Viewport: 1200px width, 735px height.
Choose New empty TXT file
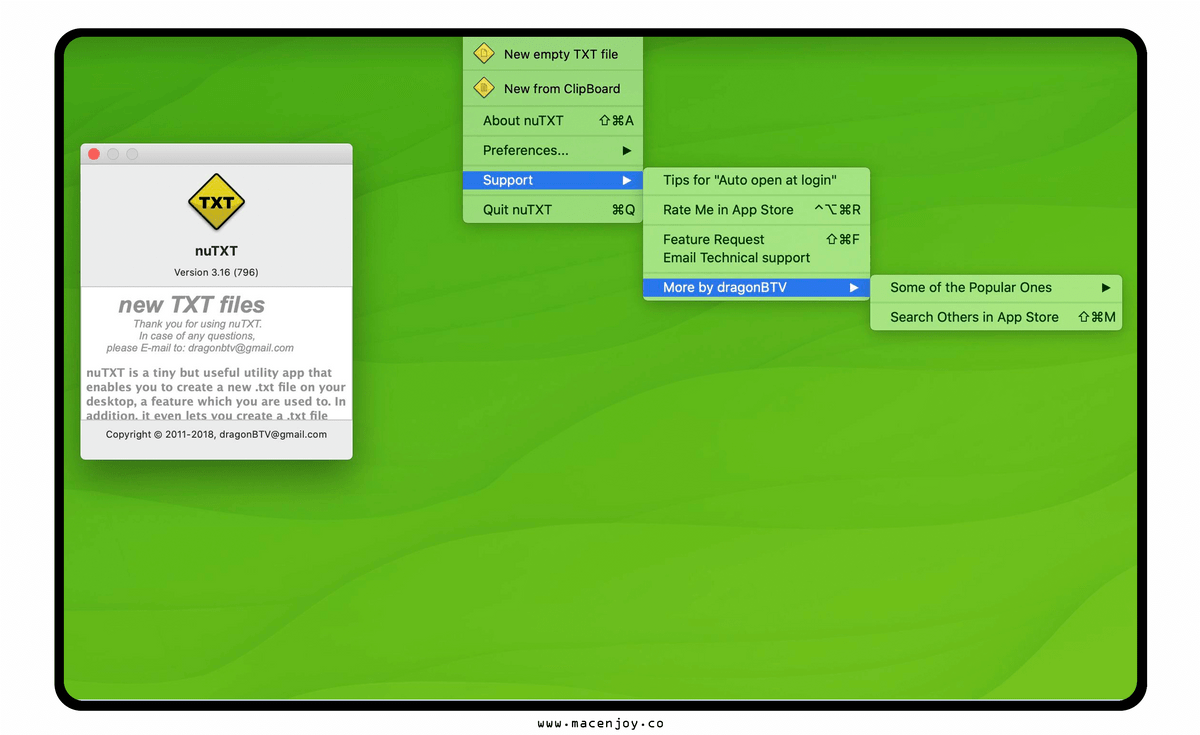click(553, 54)
